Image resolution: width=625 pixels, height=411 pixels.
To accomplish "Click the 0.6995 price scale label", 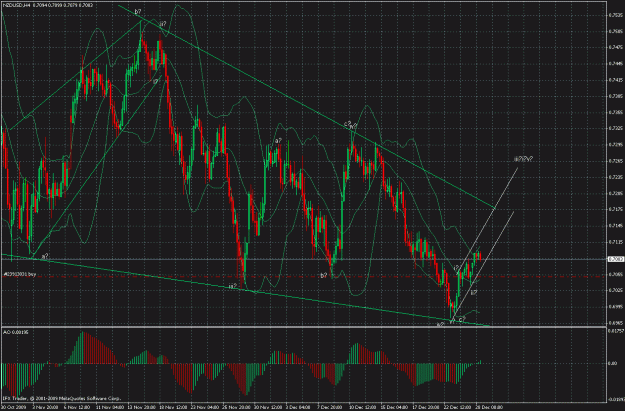I will pyautogui.click(x=615, y=307).
